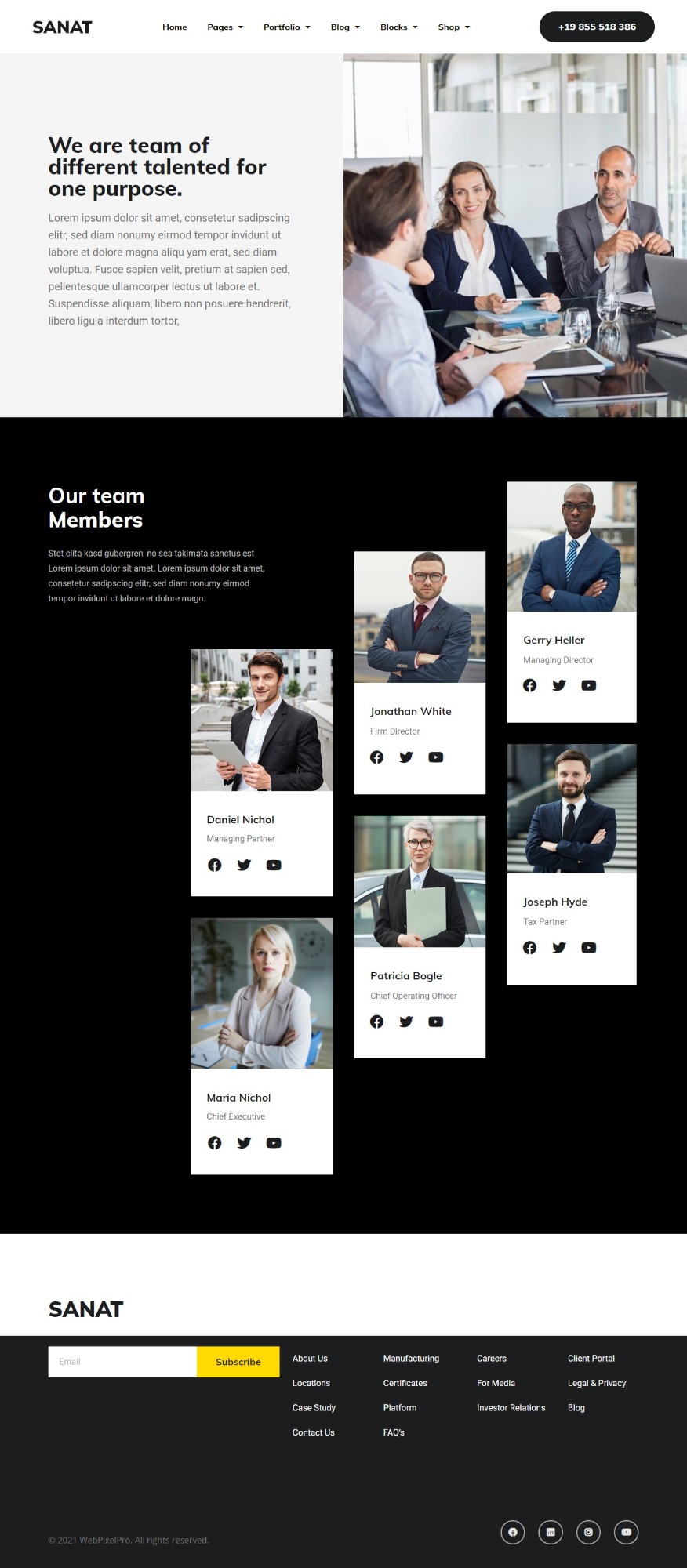Go to Home in navigation bar
687x1568 pixels.
(175, 27)
